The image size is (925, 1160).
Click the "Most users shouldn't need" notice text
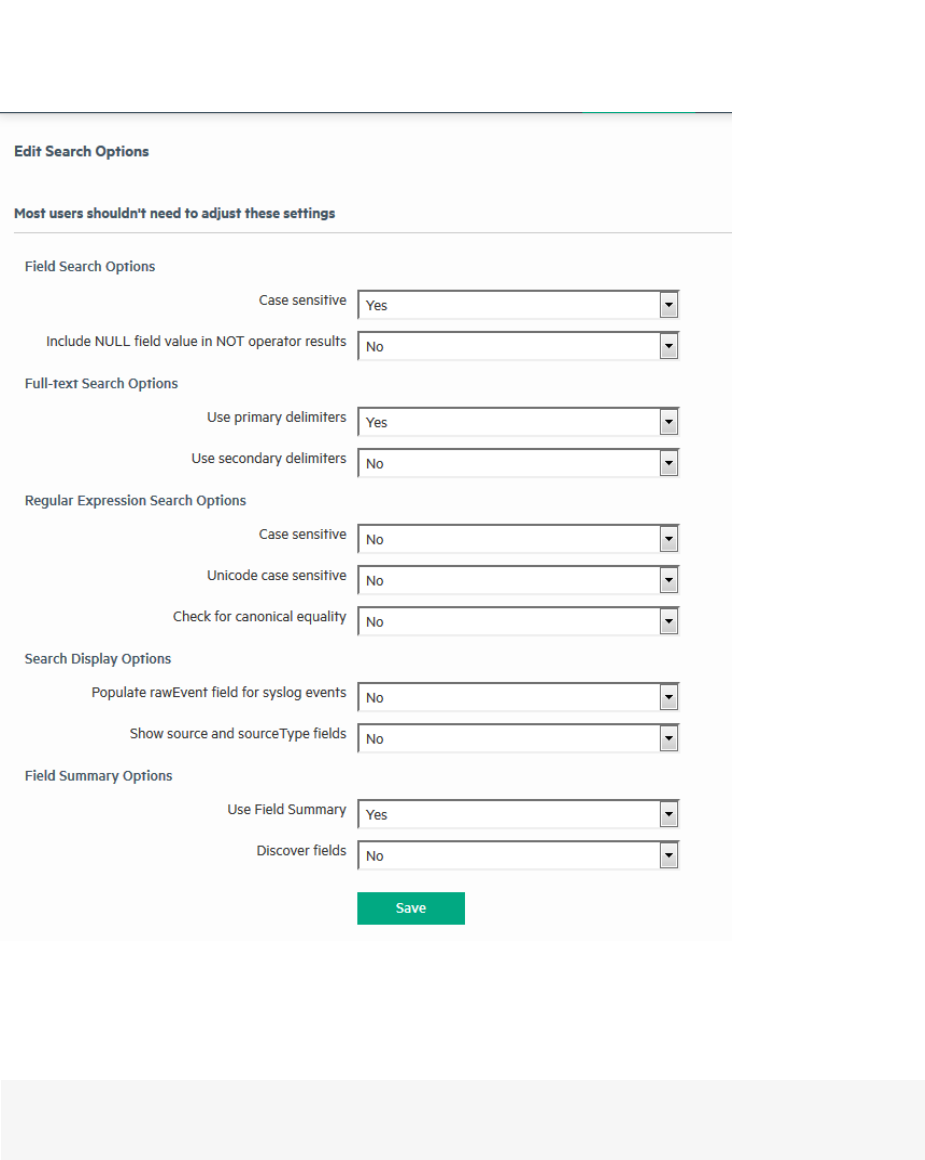pyautogui.click(x=174, y=213)
